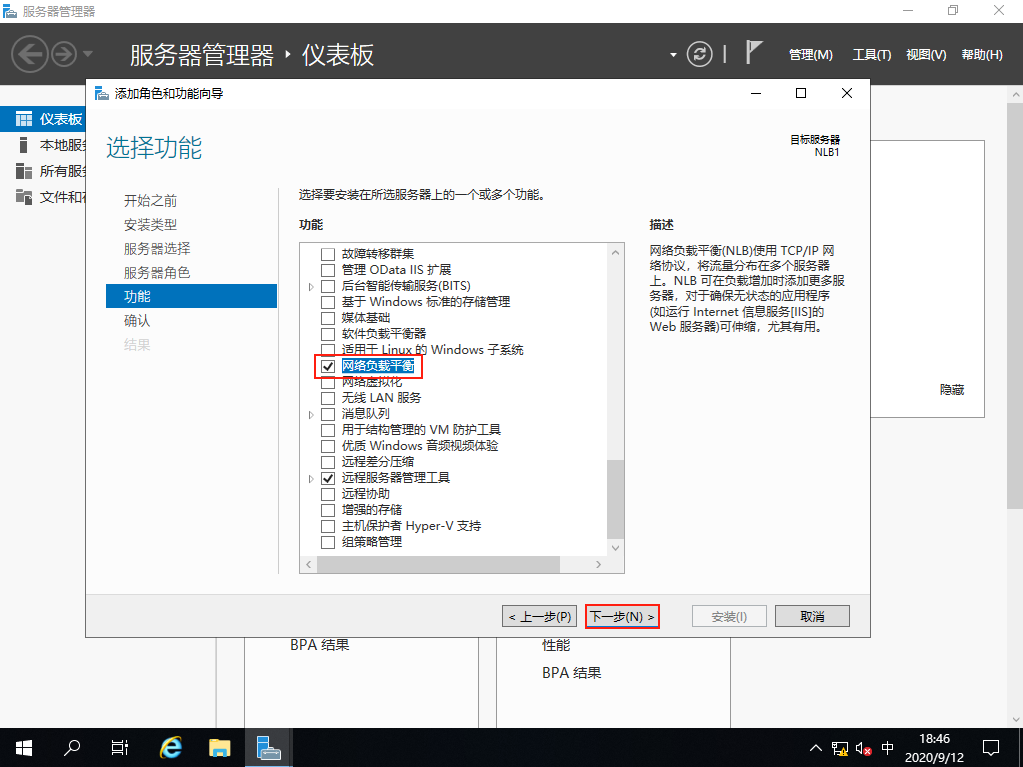Viewport: 1023px width, 767px height.
Task: Toggle the 故障转移群集 checkbox
Action: click(328, 254)
